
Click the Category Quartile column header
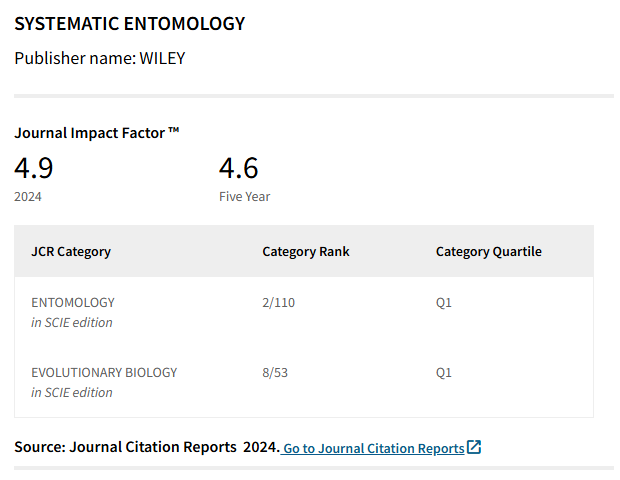pos(488,251)
